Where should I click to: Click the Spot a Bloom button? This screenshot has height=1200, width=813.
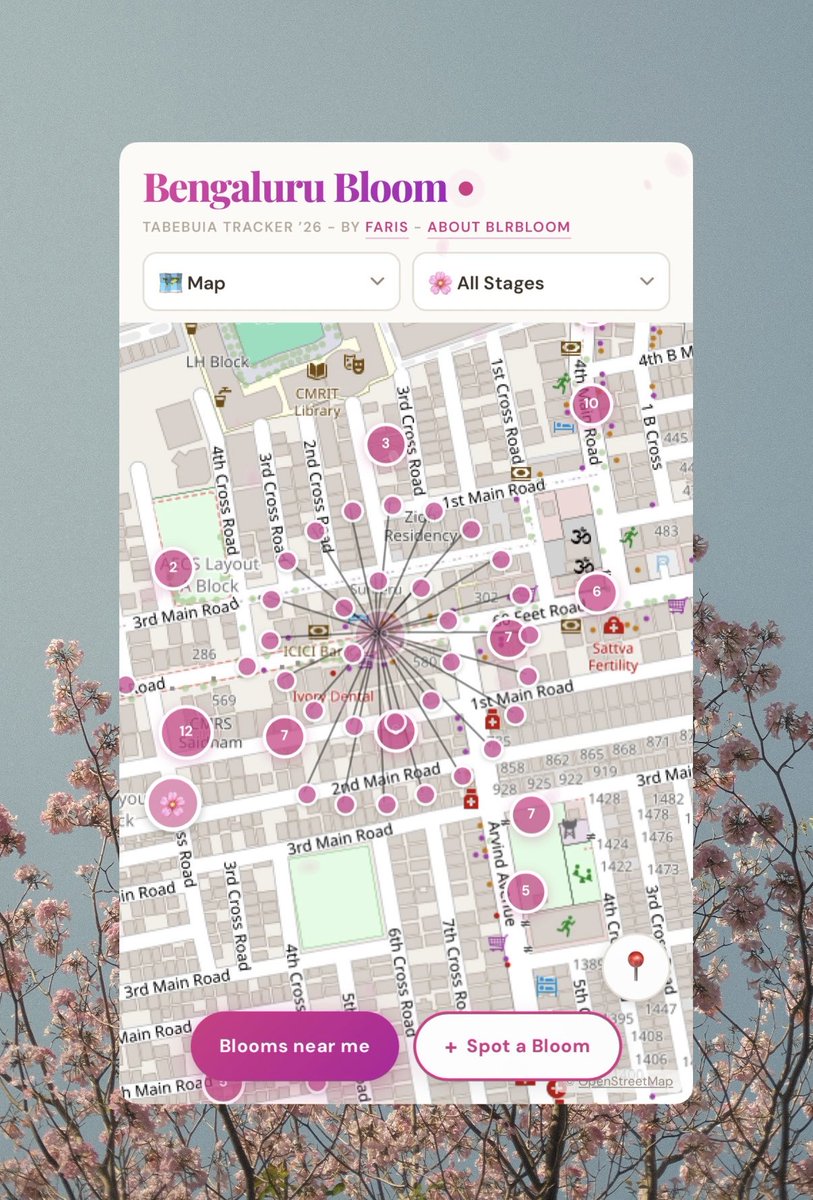point(518,1046)
